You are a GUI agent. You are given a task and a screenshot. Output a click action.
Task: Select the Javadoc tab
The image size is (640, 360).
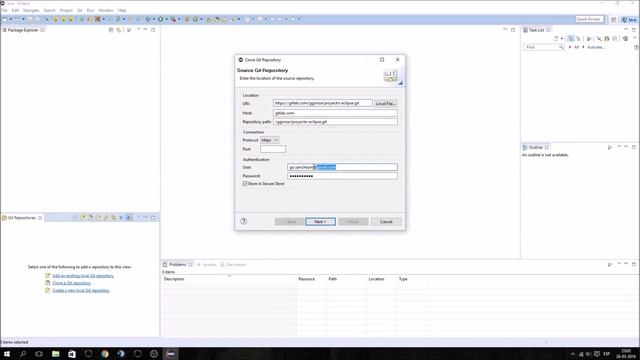pos(207,264)
